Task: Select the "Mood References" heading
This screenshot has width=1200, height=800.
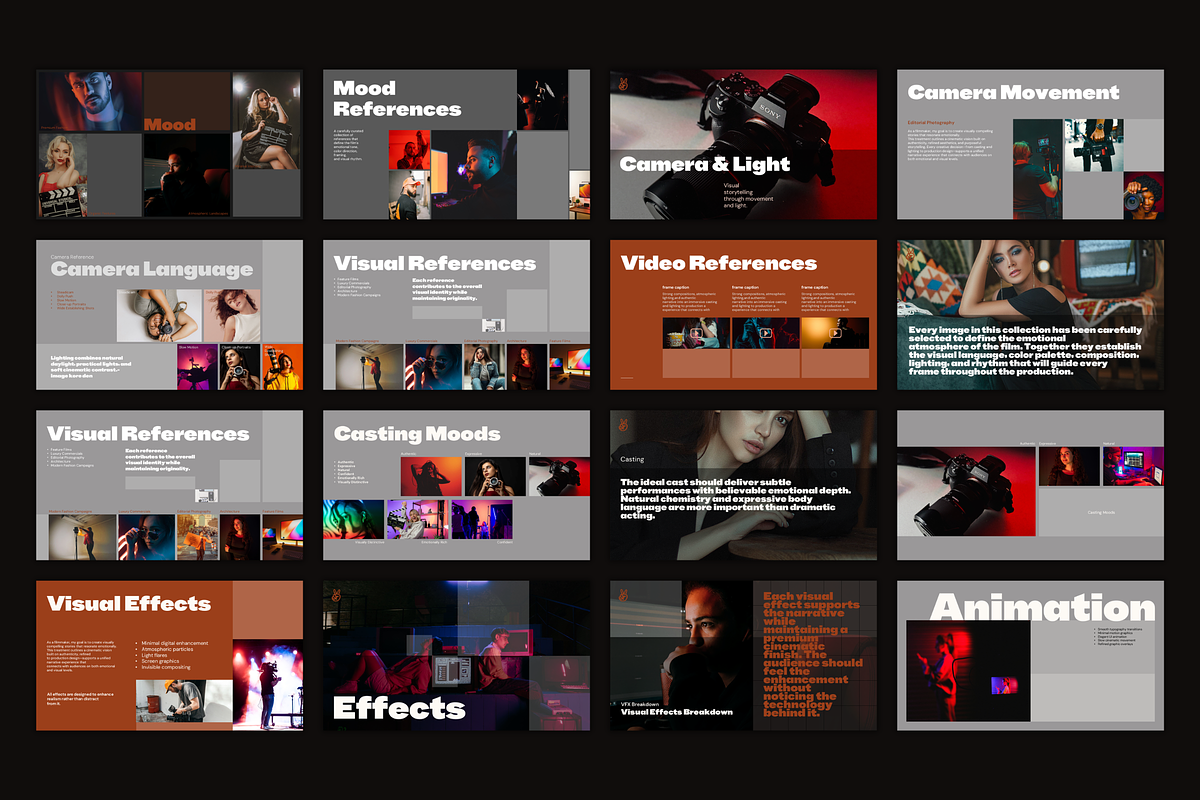Action: tap(397, 98)
